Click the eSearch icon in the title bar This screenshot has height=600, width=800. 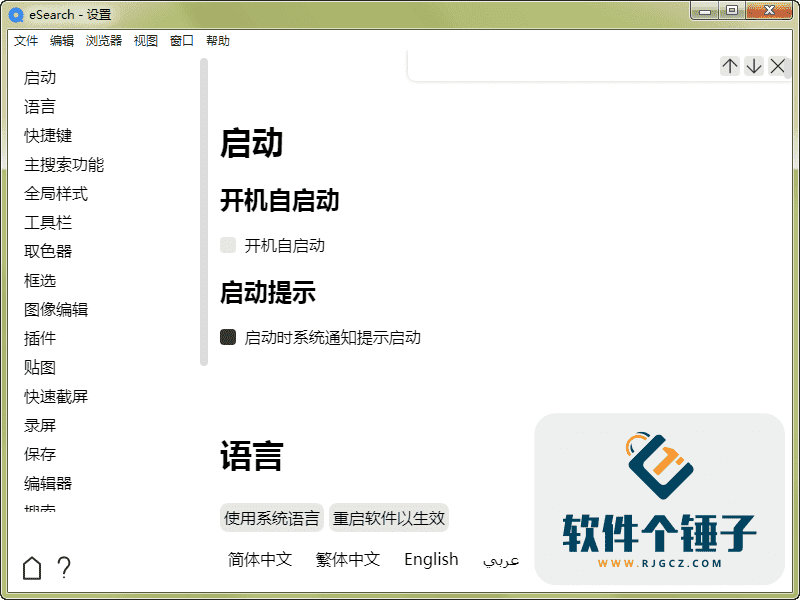coord(14,14)
